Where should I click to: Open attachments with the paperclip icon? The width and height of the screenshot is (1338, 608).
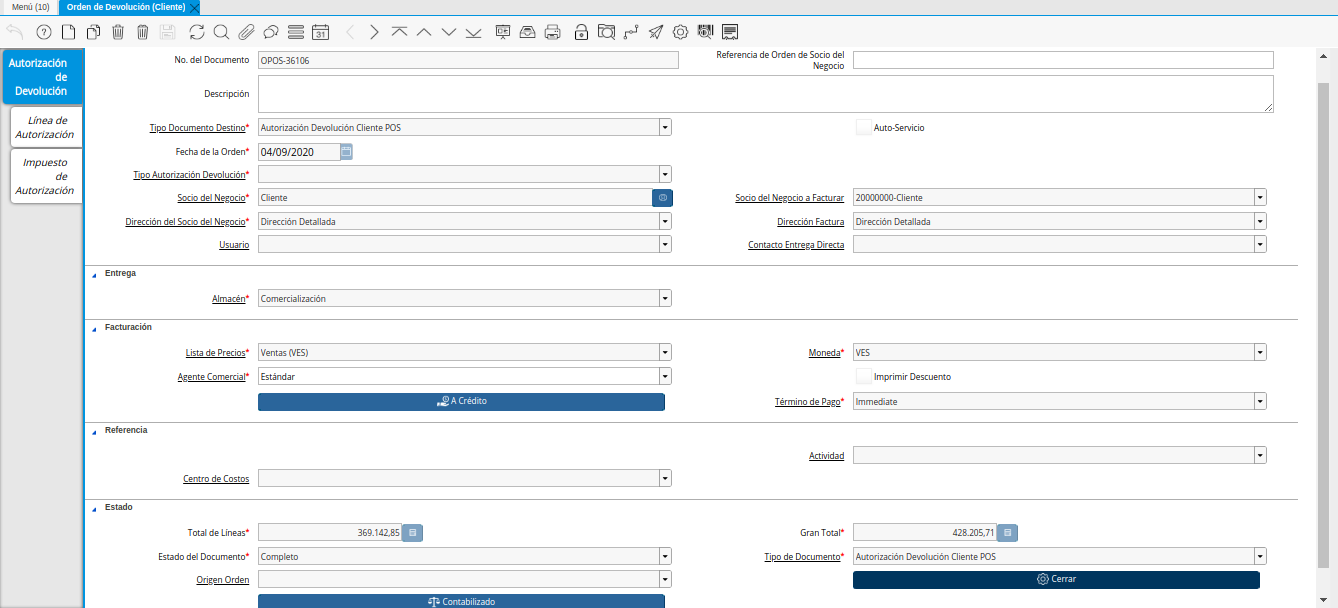(246, 32)
